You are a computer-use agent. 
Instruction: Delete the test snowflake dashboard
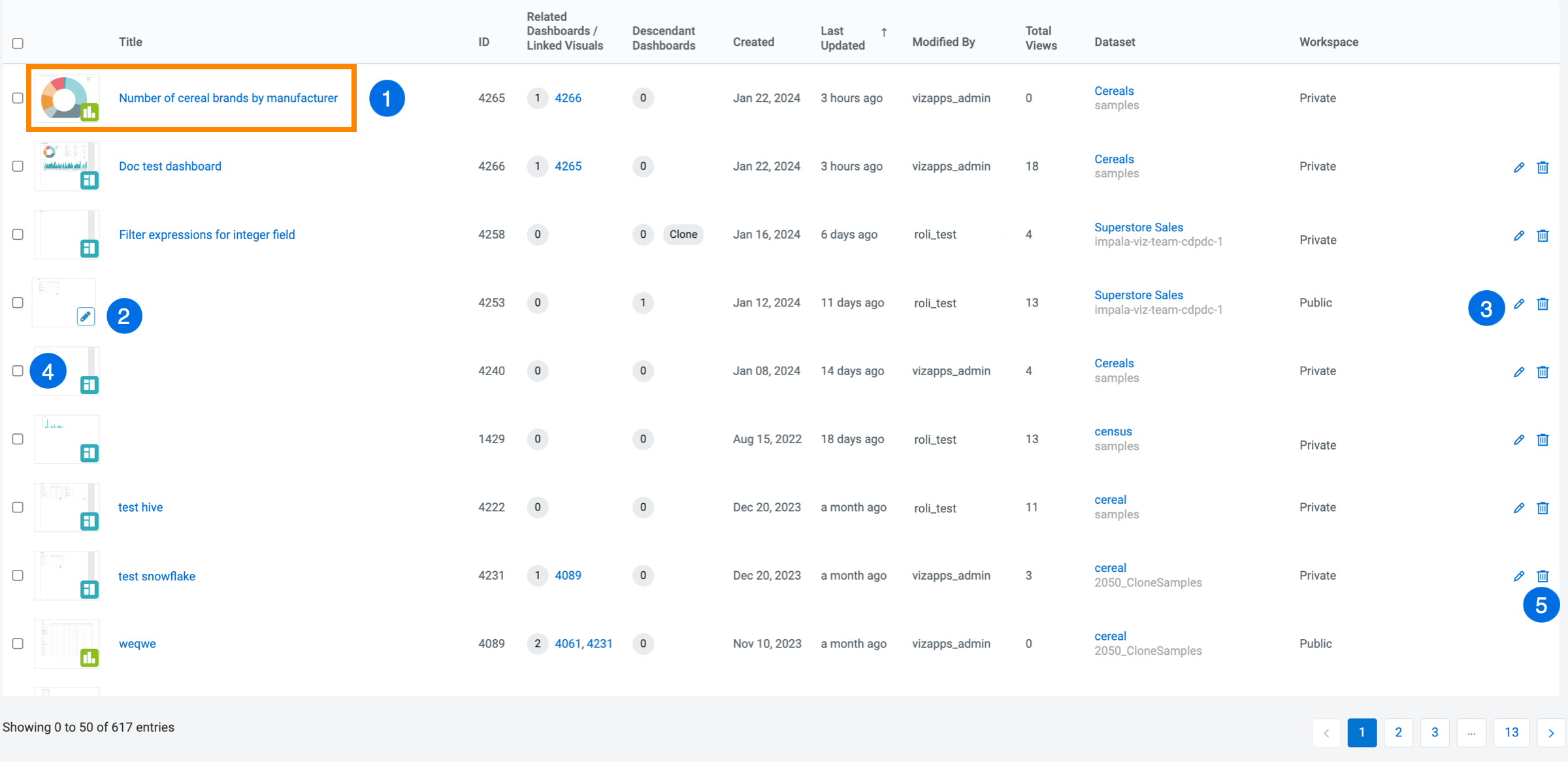coord(1543,576)
